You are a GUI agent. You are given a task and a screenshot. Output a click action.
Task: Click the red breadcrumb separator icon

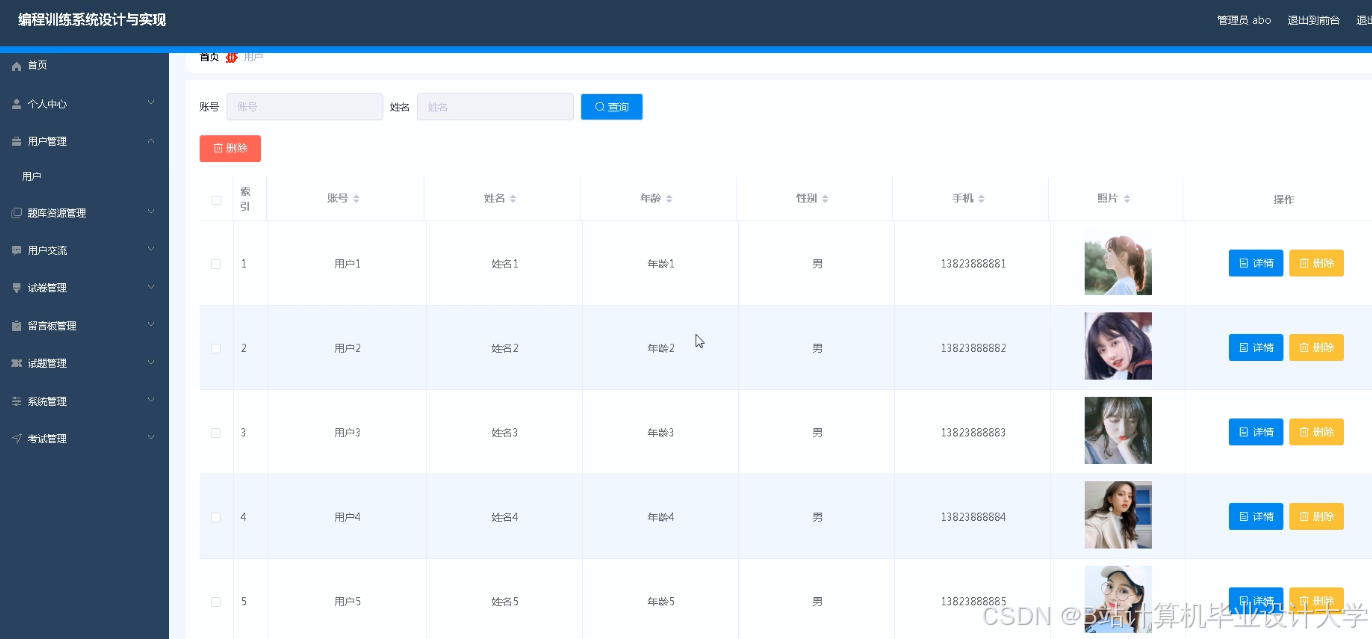(232, 57)
